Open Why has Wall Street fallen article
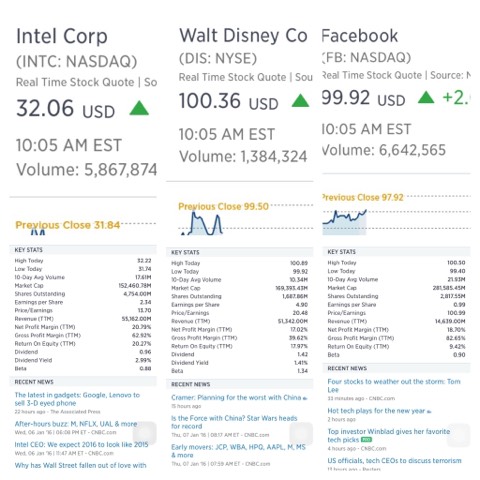The height and width of the screenshot is (480, 480). click(80, 465)
